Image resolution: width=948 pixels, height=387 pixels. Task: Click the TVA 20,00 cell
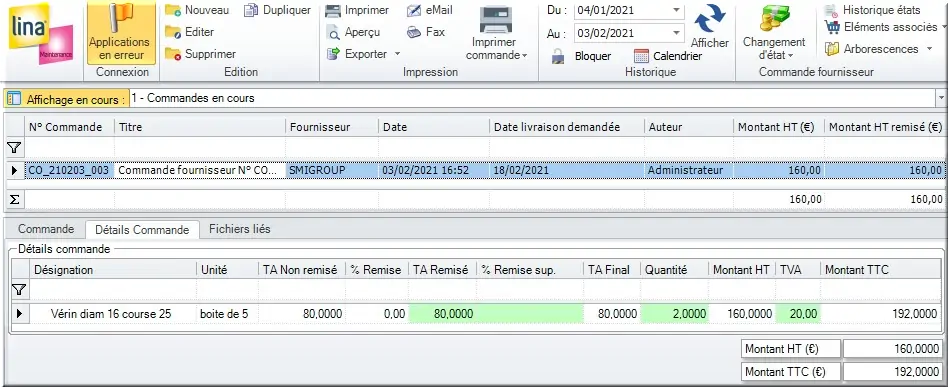point(798,314)
